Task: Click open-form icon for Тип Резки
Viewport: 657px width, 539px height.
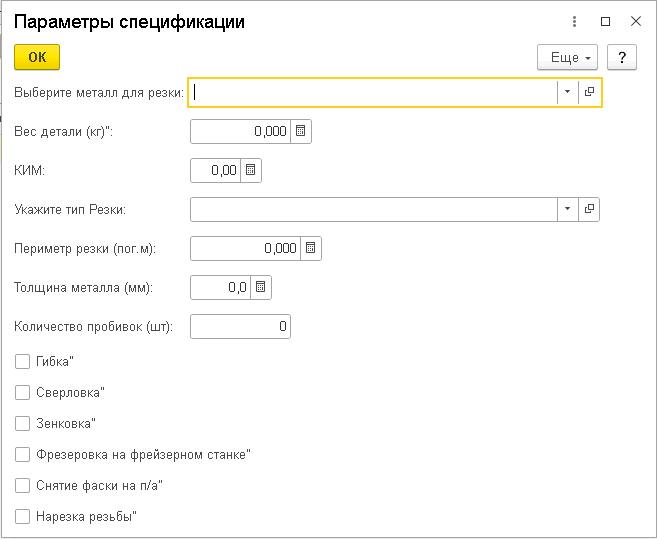Action: click(590, 209)
